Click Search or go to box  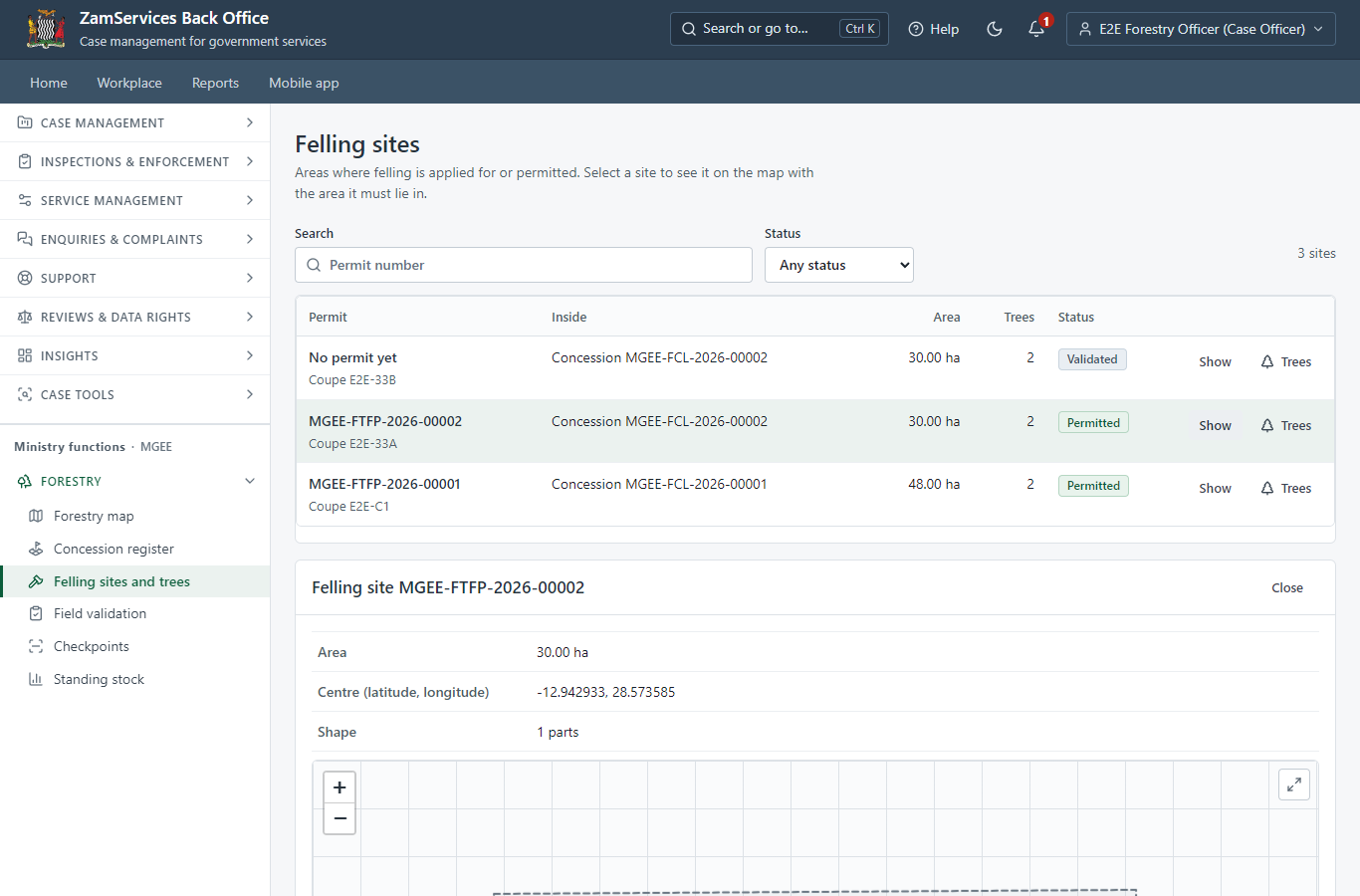click(x=780, y=29)
